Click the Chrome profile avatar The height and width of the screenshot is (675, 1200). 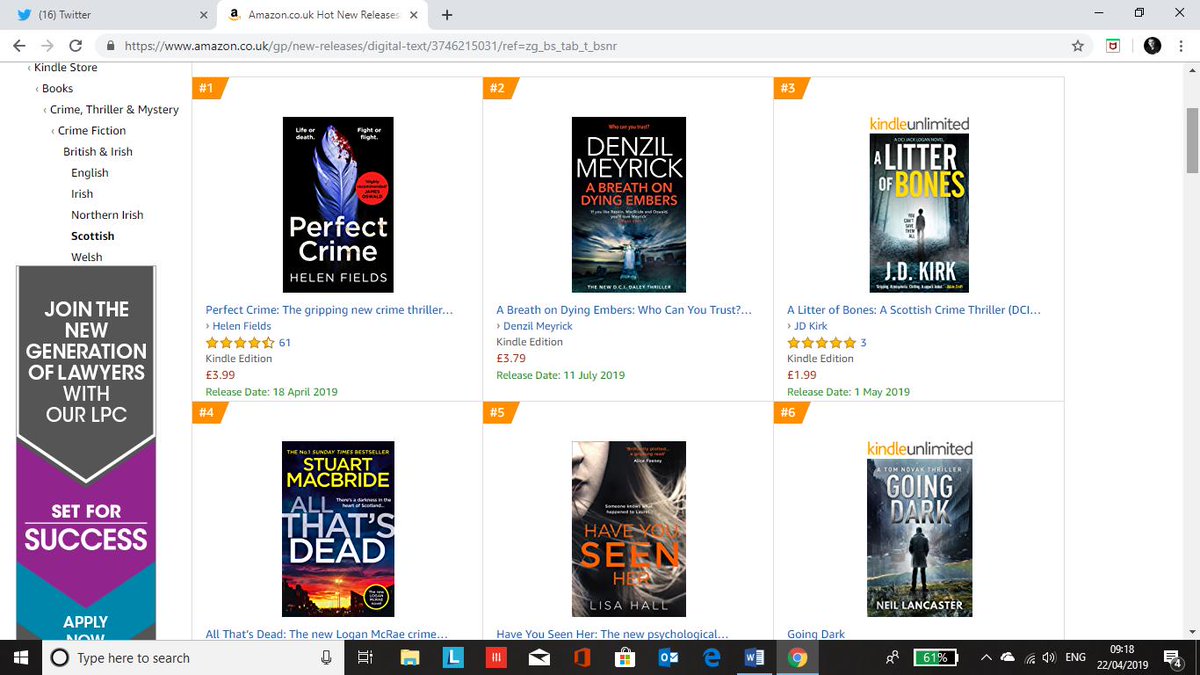tap(1152, 45)
